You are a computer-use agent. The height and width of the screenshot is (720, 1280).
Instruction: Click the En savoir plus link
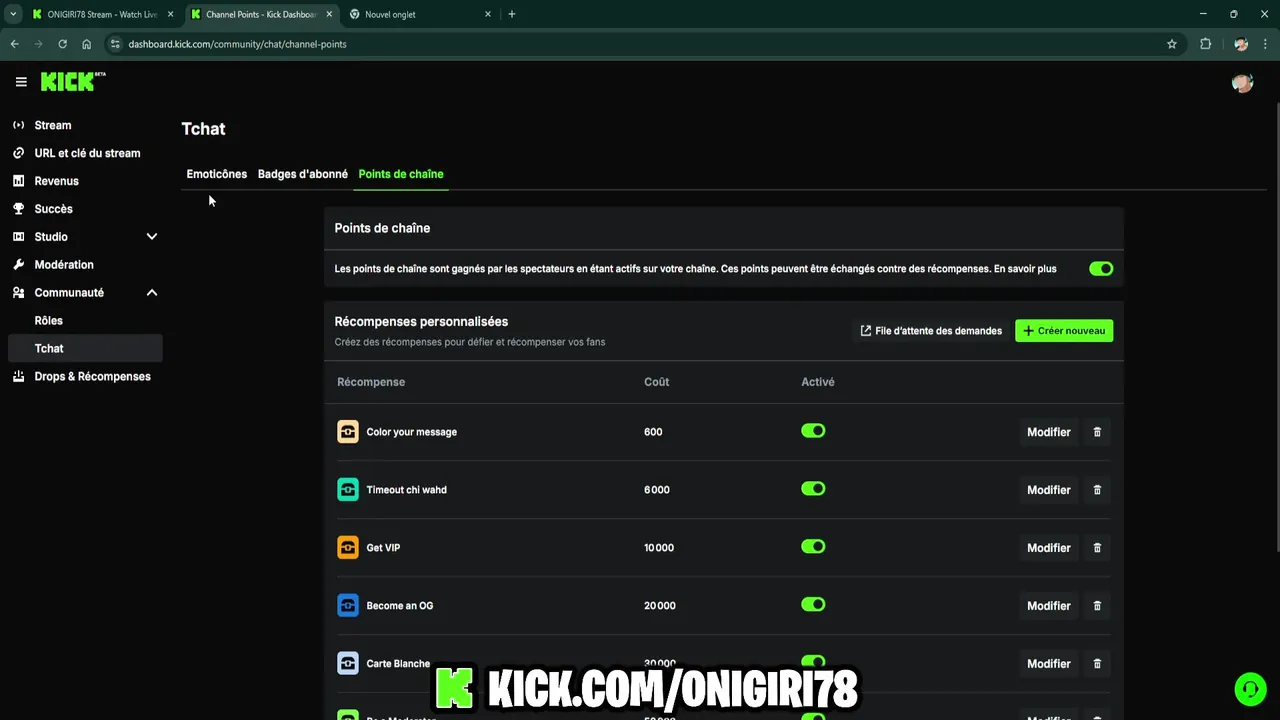pyautogui.click(x=1025, y=269)
